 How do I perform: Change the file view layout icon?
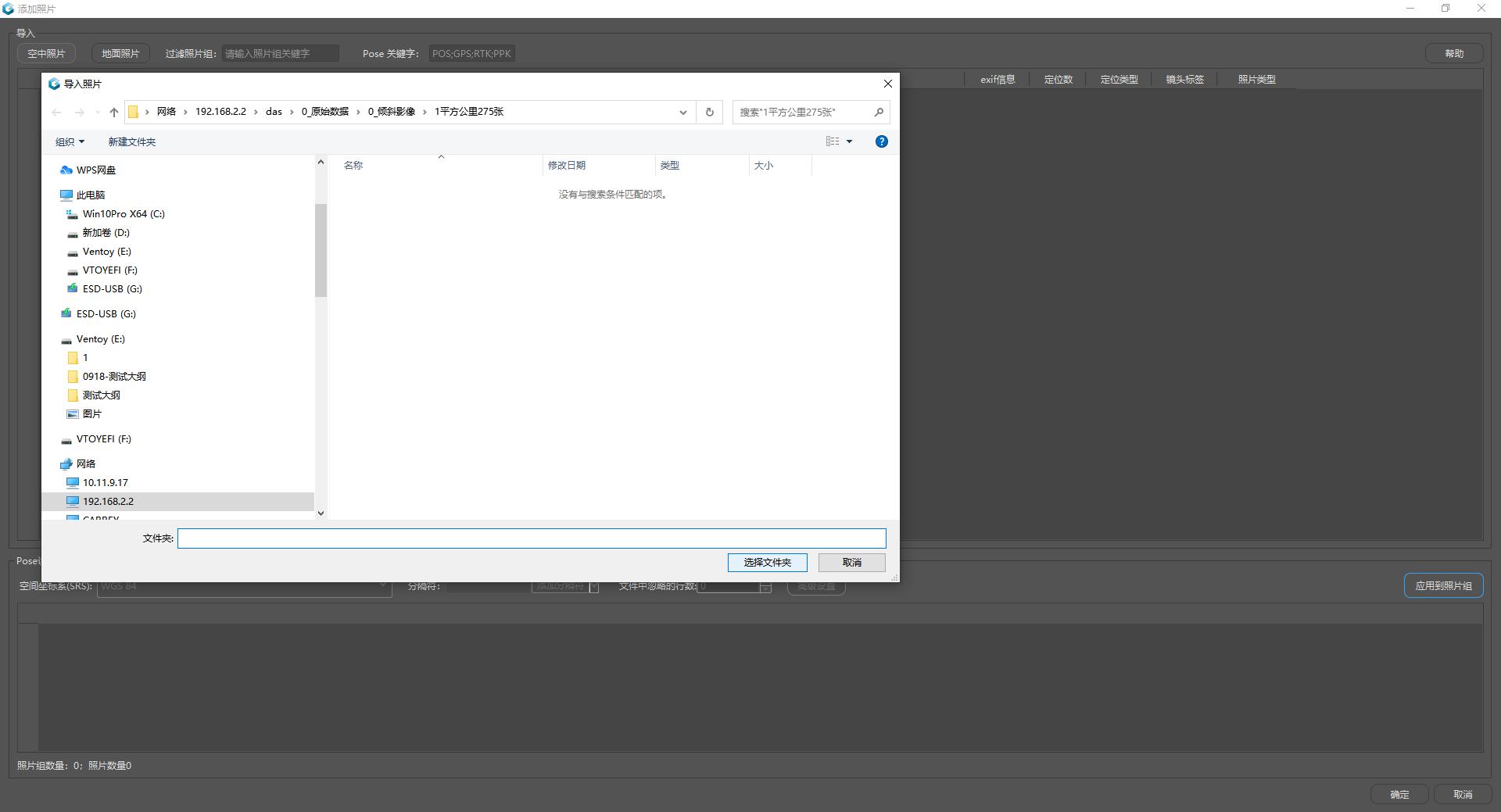(x=833, y=141)
